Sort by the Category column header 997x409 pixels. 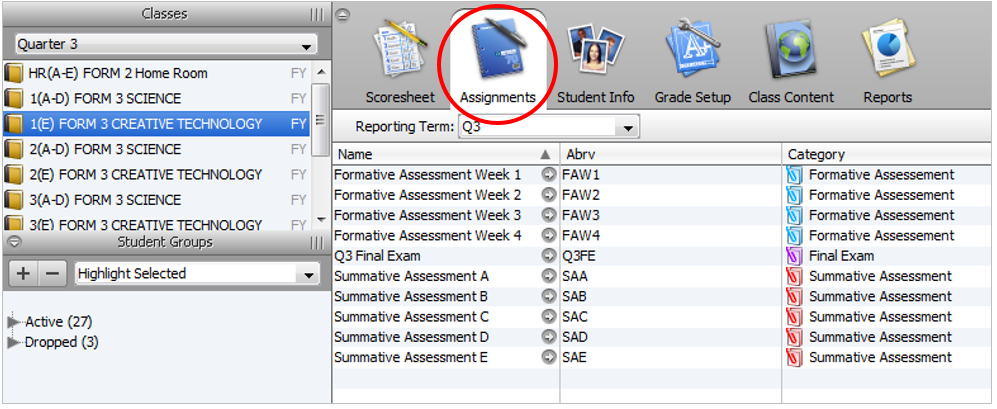pyautogui.click(x=888, y=155)
